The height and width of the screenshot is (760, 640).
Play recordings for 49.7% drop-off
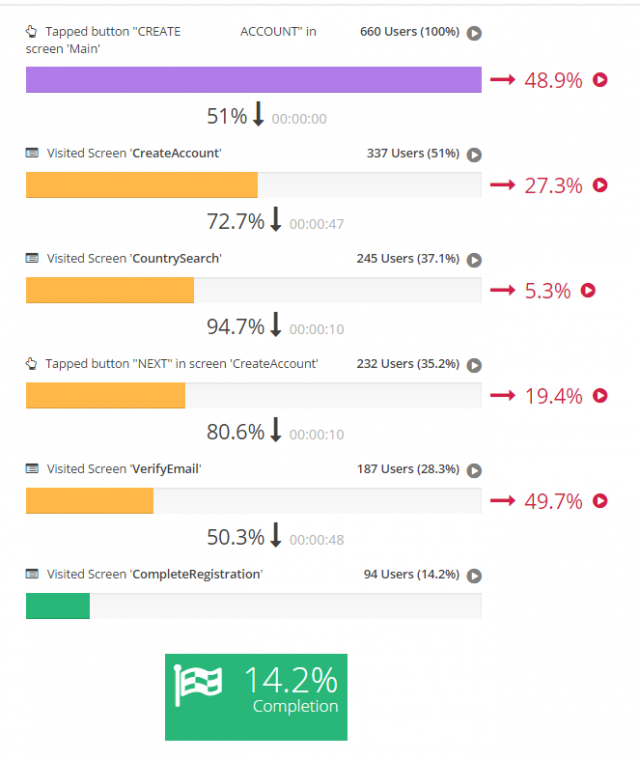pyautogui.click(x=600, y=501)
